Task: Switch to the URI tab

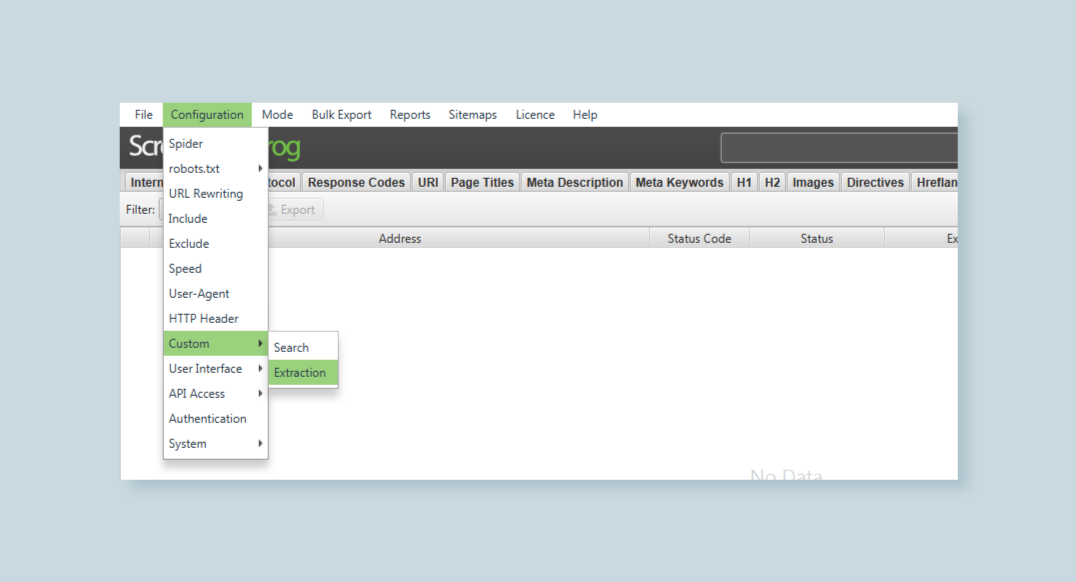Action: 428,183
